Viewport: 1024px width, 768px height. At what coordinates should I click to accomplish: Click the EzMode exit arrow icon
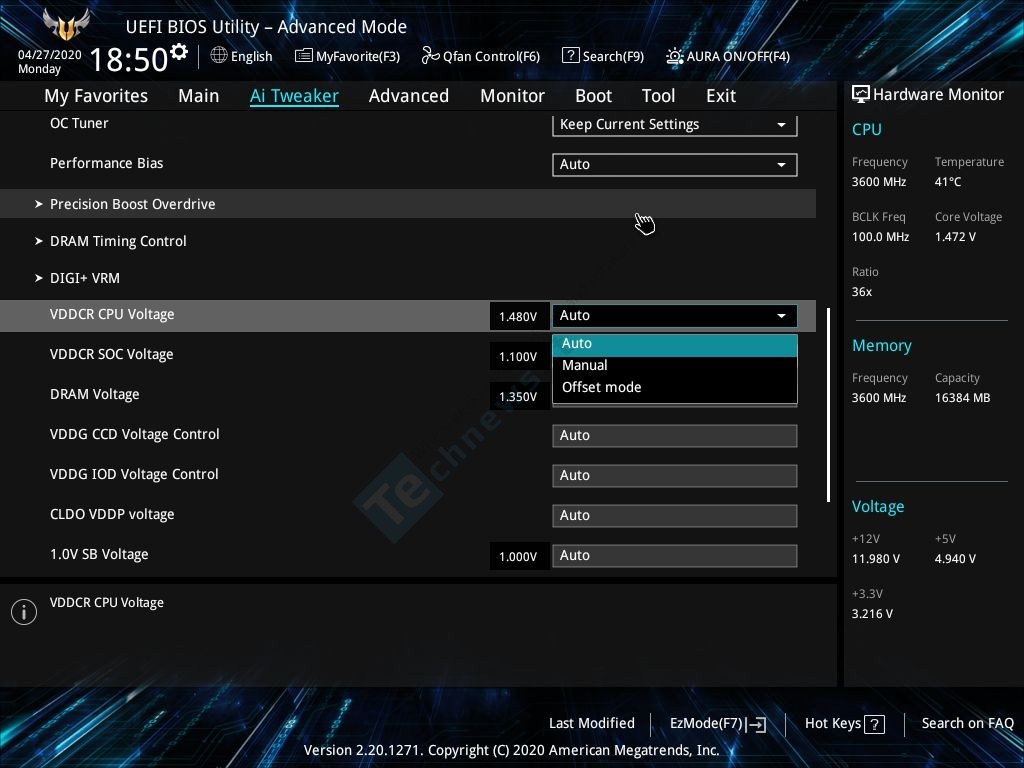pyautogui.click(x=756, y=724)
